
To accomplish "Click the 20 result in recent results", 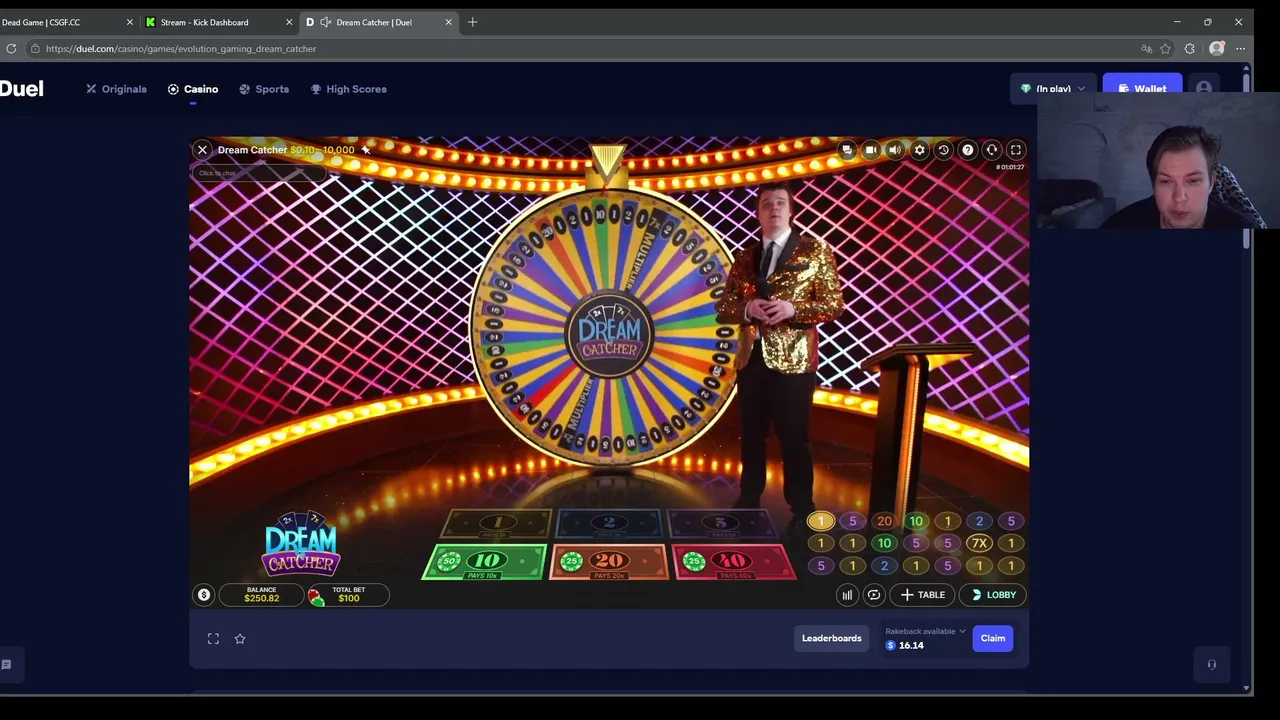I will click(x=884, y=521).
